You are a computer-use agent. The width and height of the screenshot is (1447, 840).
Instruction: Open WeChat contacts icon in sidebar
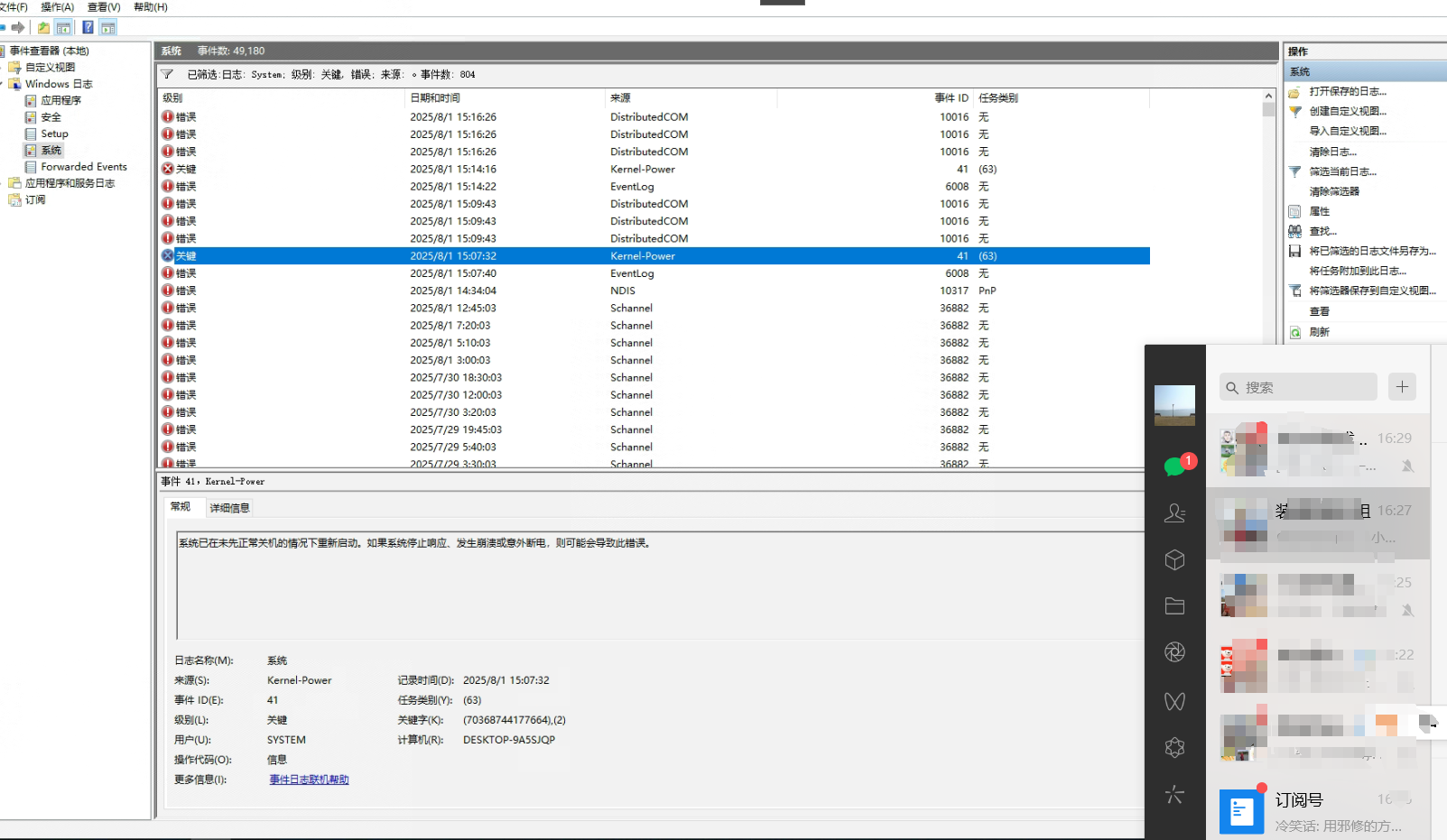point(1174,513)
